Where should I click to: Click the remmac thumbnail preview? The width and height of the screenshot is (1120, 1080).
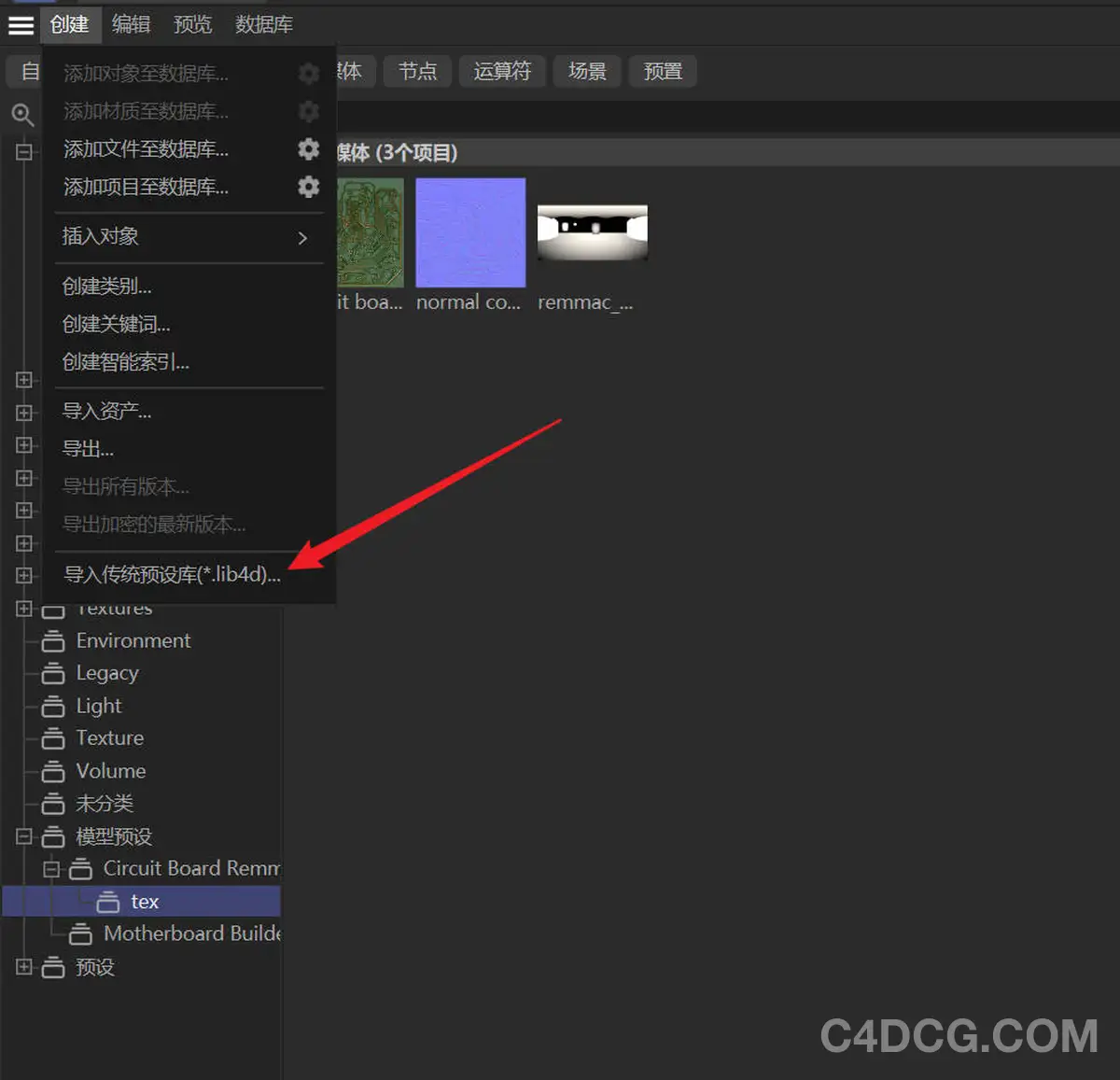[x=592, y=231]
